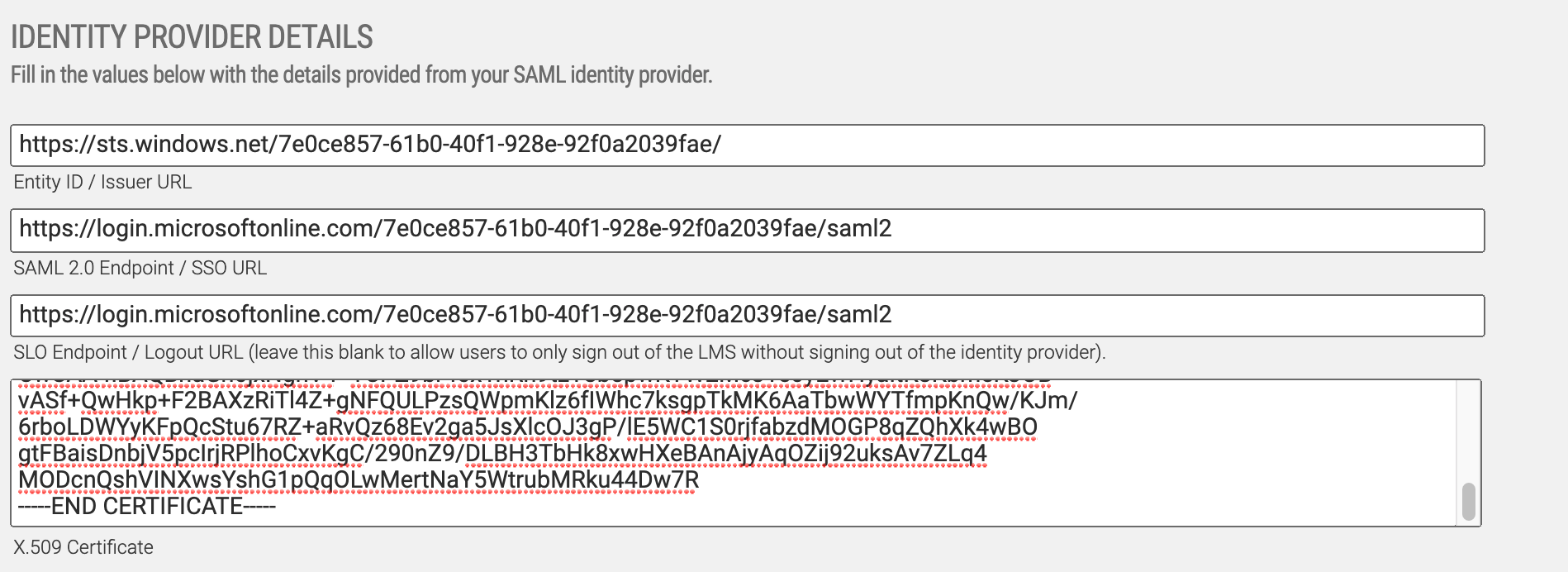Place cursor on the END CERTIFICATE line

coord(147,507)
